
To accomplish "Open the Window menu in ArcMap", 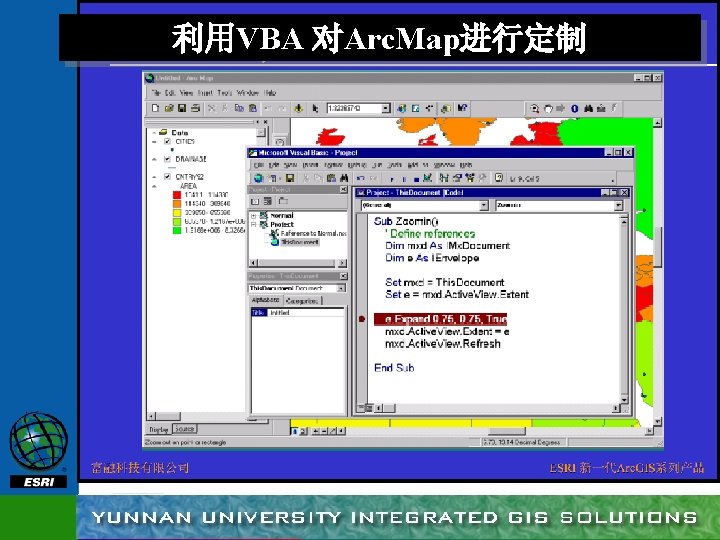I will [x=248, y=93].
